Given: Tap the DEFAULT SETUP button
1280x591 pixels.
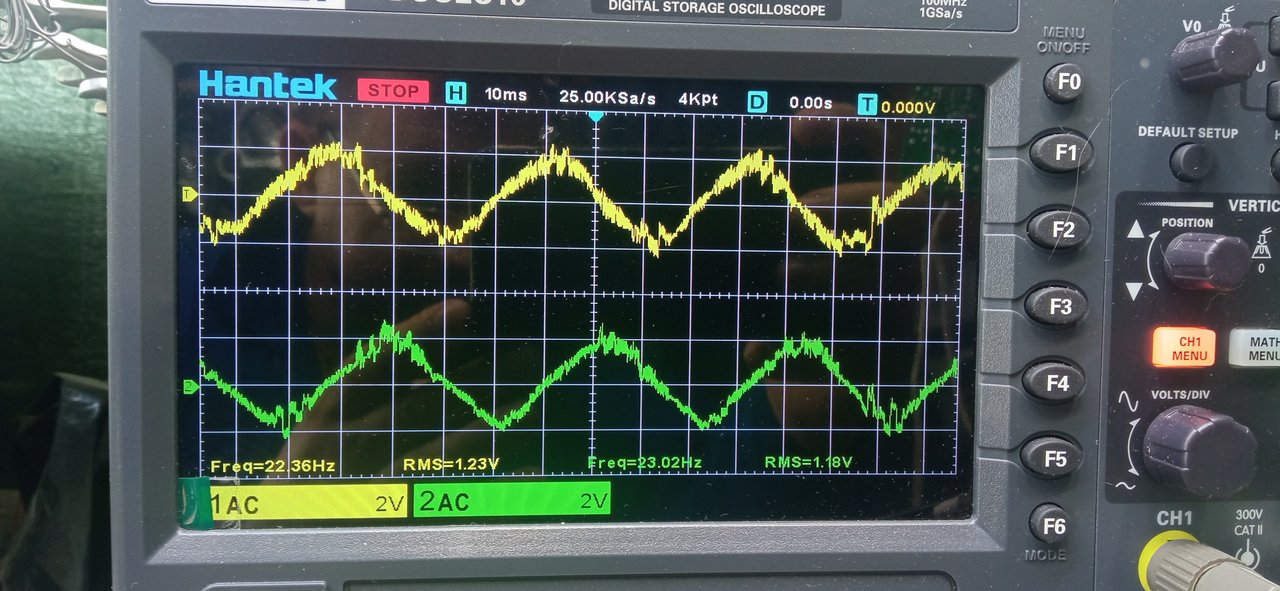Looking at the screenshot, I should click(1190, 161).
